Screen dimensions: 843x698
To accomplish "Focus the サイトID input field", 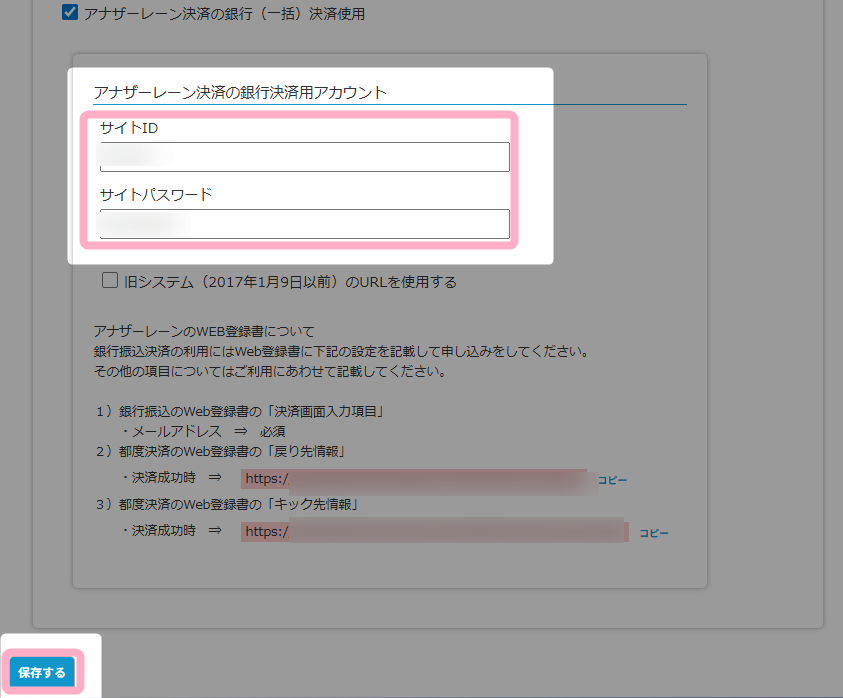I will click(304, 157).
